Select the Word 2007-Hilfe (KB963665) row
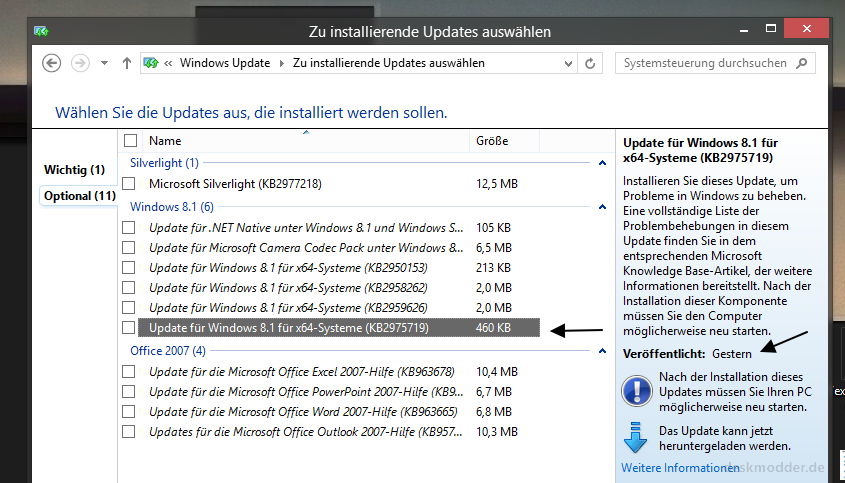The height and width of the screenshot is (483, 845). tap(339, 411)
